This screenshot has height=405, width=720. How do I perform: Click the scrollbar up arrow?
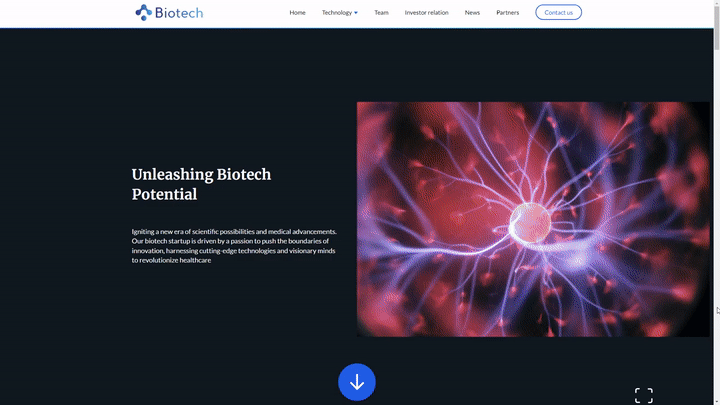pos(717,3)
